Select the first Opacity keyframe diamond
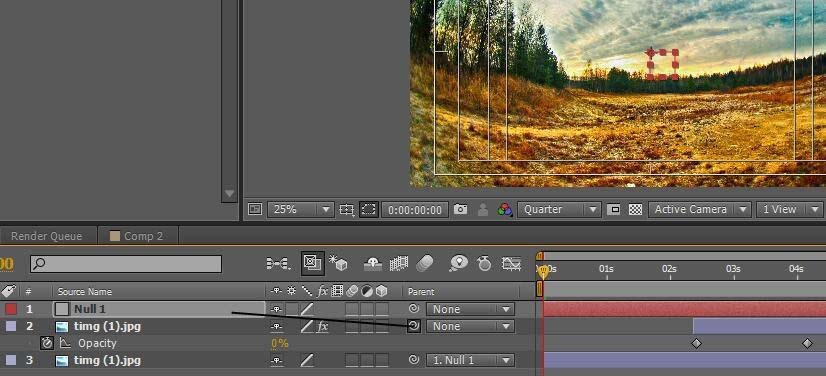Image resolution: width=826 pixels, height=376 pixels. pyautogui.click(x=696, y=343)
